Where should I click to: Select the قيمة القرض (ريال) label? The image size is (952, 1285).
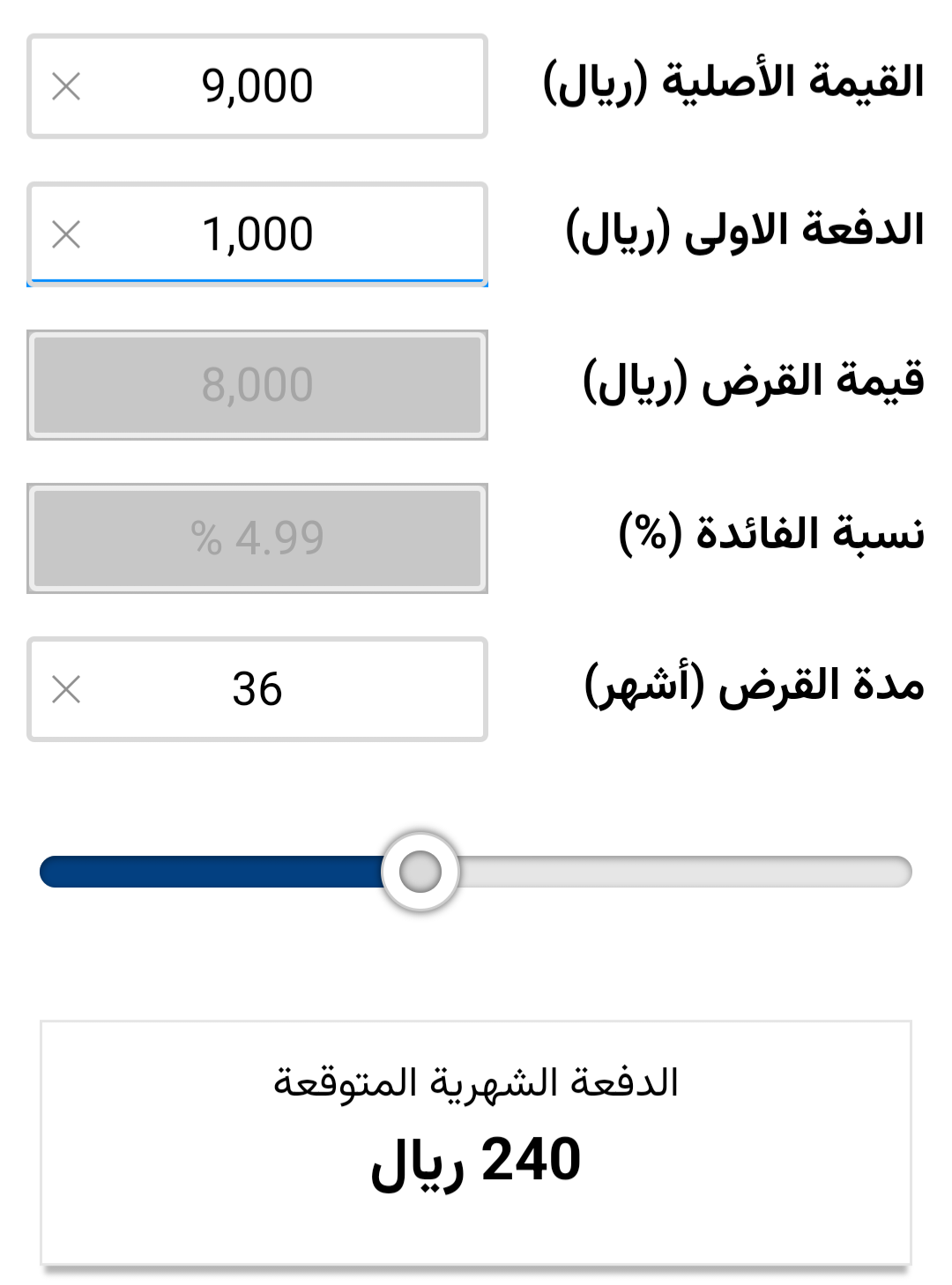click(754, 381)
